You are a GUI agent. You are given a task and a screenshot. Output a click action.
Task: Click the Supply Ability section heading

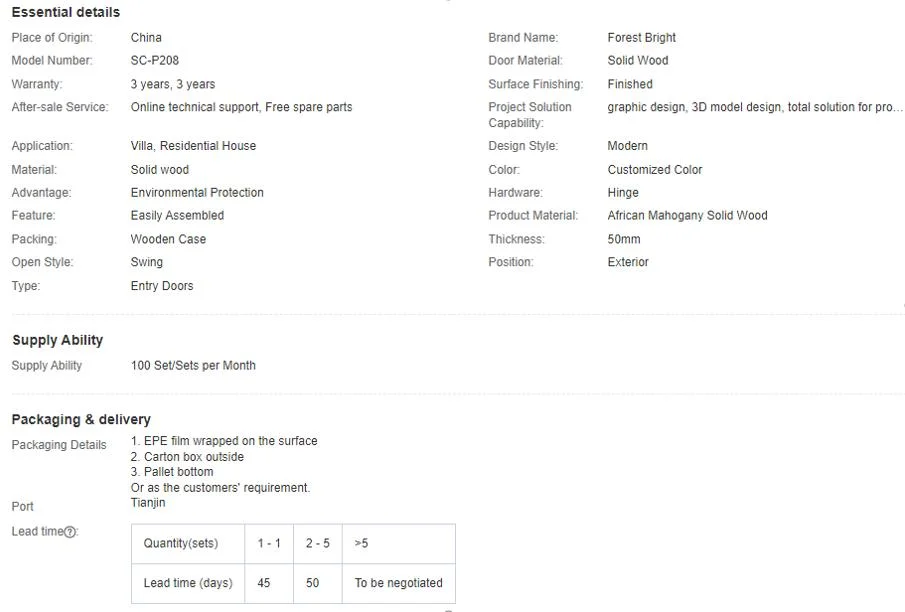58,340
